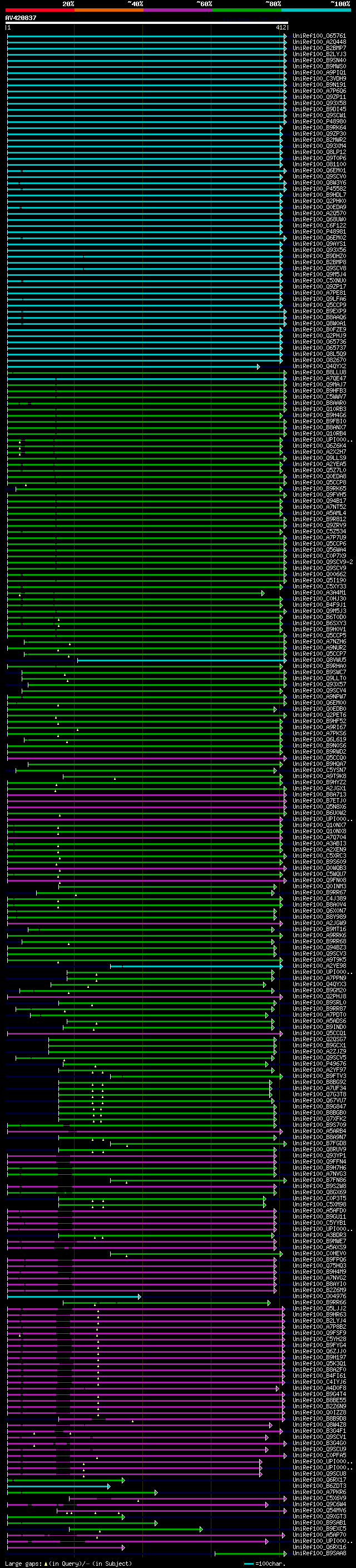Click the orange ~40% identity legend segment
This screenshot has height=1568, width=356.
click(109, 10)
